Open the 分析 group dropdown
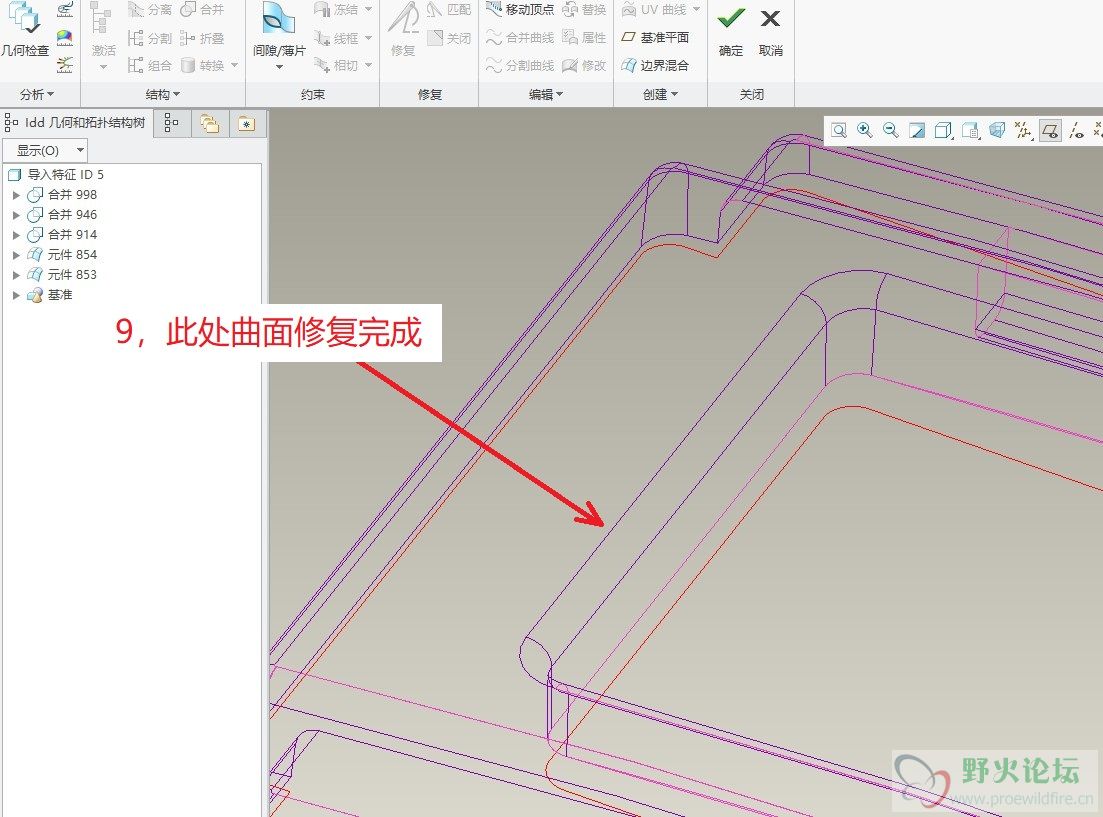Screen dimensions: 1103x817 click(x=37, y=94)
